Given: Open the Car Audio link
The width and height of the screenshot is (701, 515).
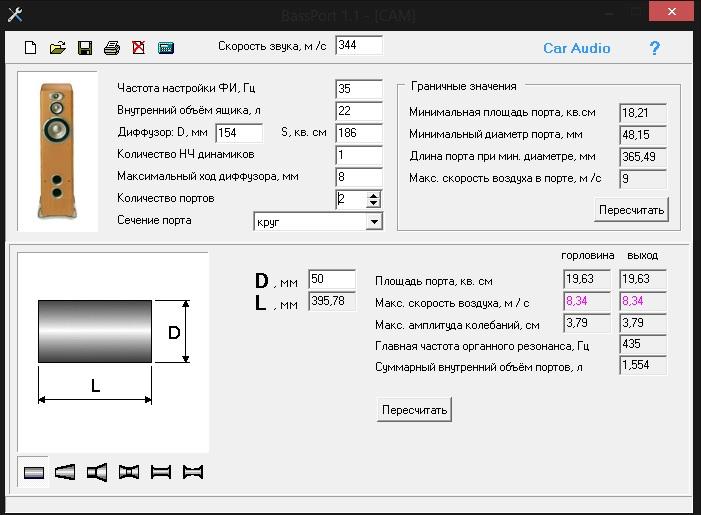Looking at the screenshot, I should click(x=576, y=48).
